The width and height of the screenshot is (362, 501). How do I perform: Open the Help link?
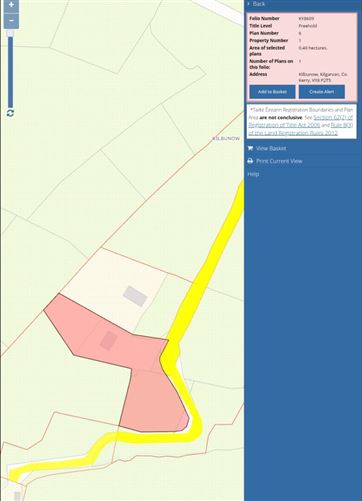[x=253, y=174]
